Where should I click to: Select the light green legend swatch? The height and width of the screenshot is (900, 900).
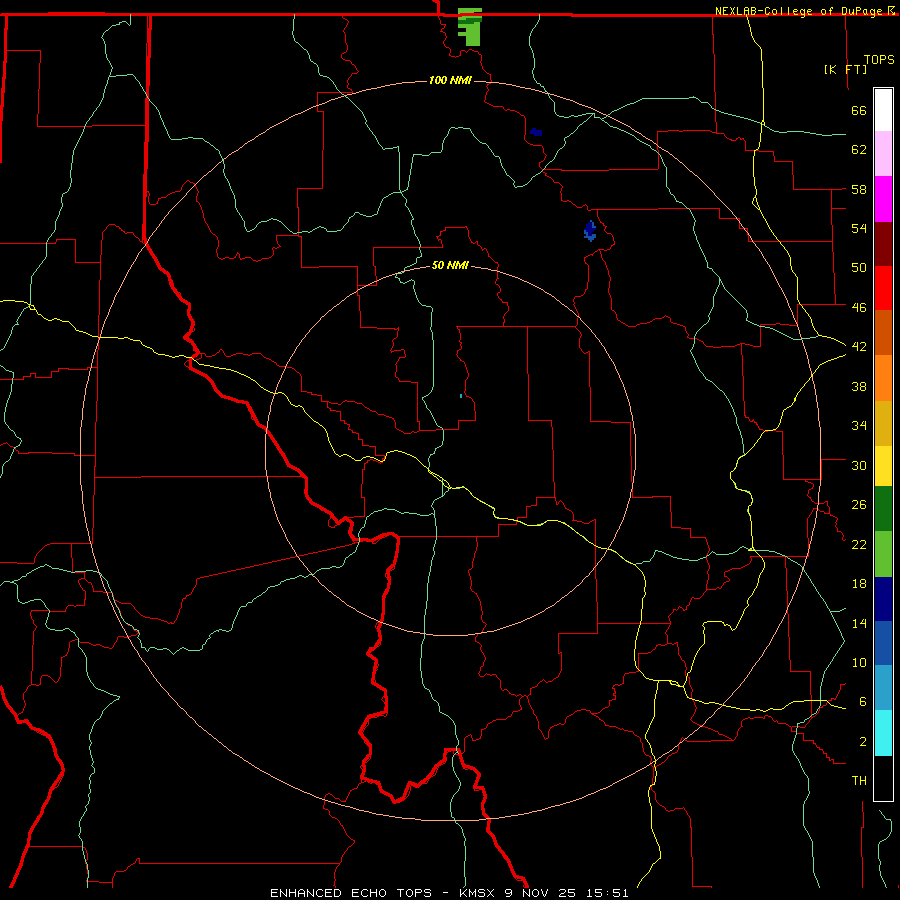(x=883, y=554)
